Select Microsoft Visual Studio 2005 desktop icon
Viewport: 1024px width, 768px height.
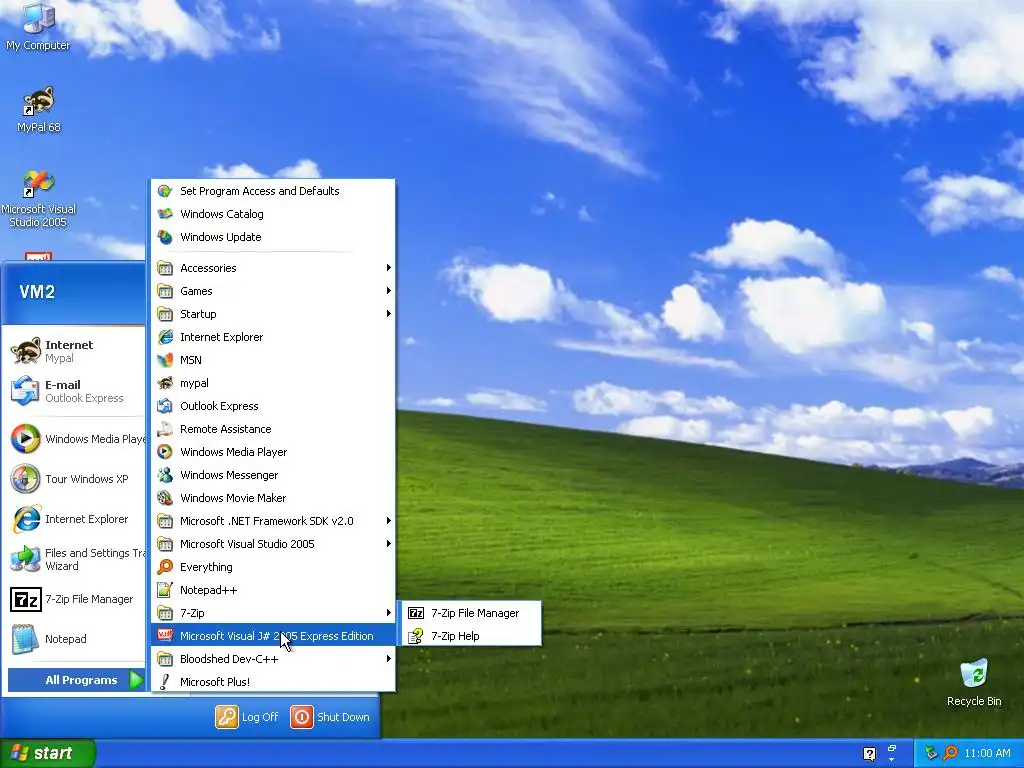[x=39, y=199]
